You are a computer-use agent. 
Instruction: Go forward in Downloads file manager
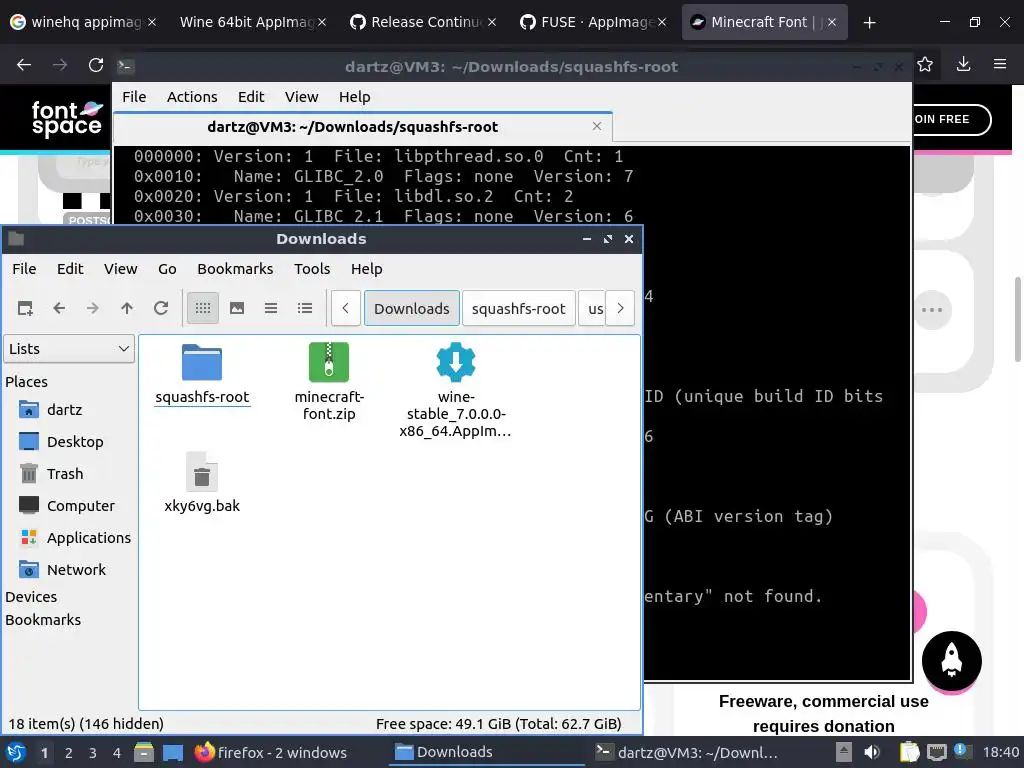(93, 308)
